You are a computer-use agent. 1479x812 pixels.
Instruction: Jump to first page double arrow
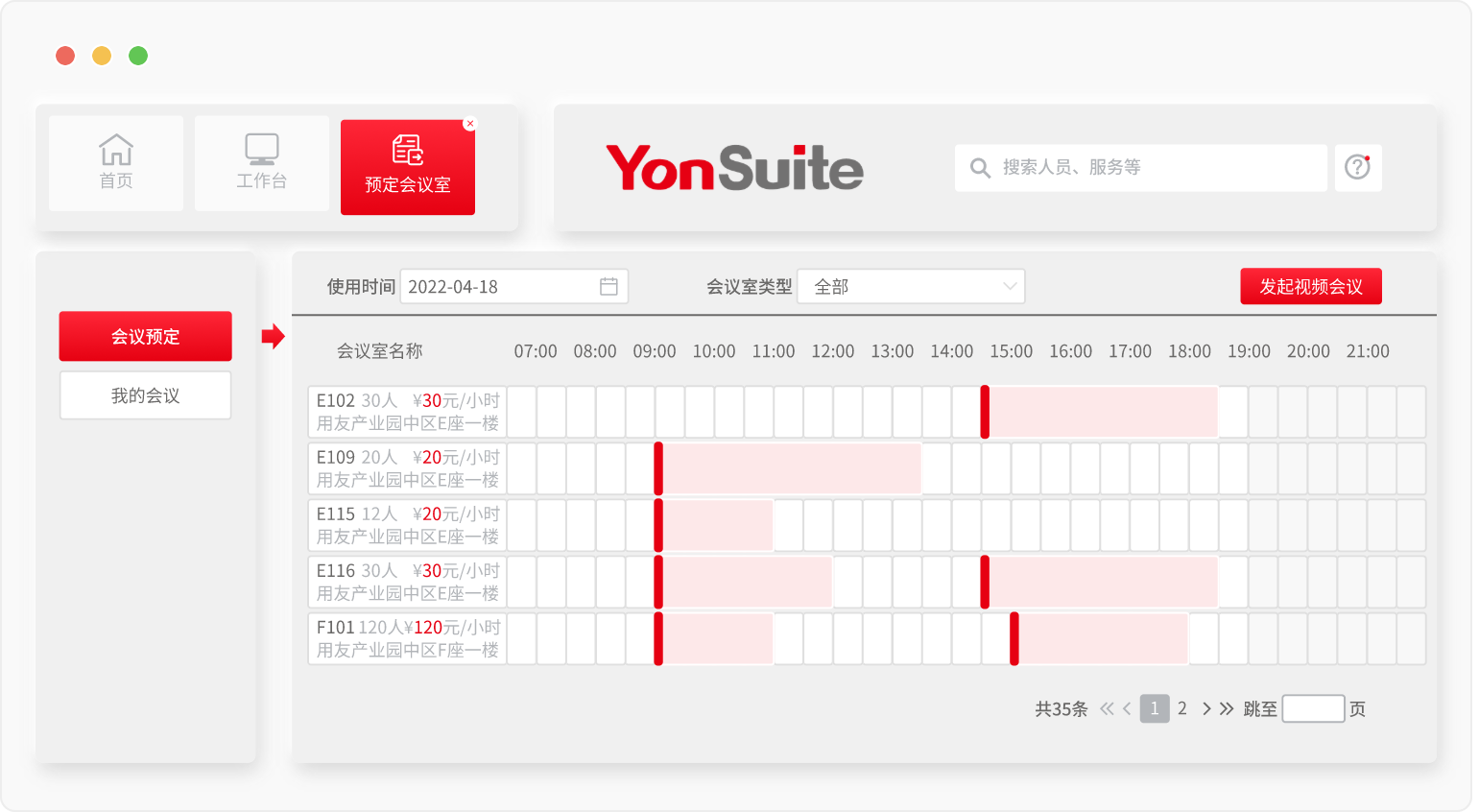click(1107, 709)
